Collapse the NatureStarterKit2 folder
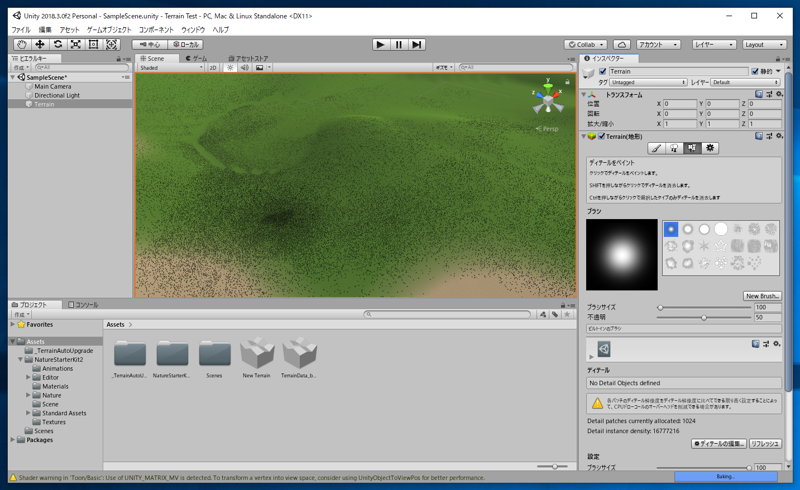This screenshot has height=490, width=800. 20,359
